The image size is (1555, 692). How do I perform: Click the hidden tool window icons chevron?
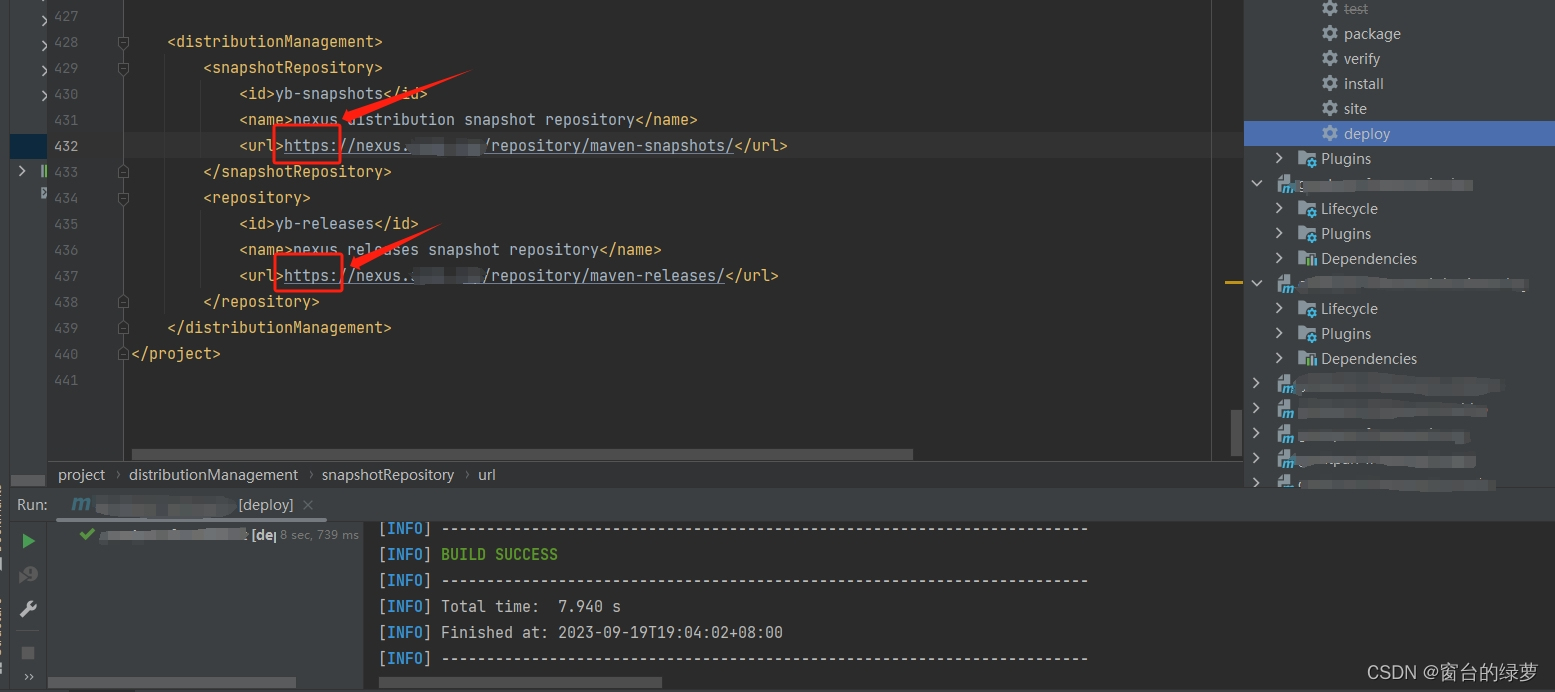point(27,676)
